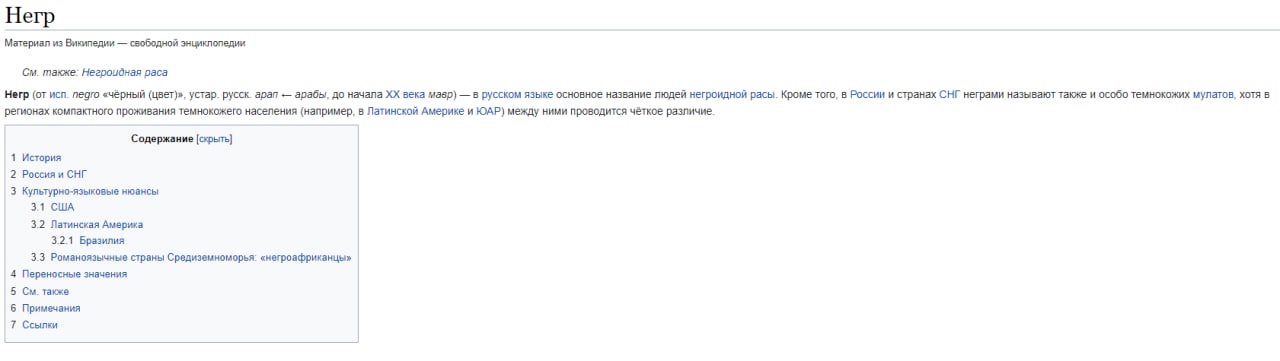This screenshot has height=361, width=1280.
Task: Open the Латинской Америке link
Action: pyautogui.click(x=414, y=111)
